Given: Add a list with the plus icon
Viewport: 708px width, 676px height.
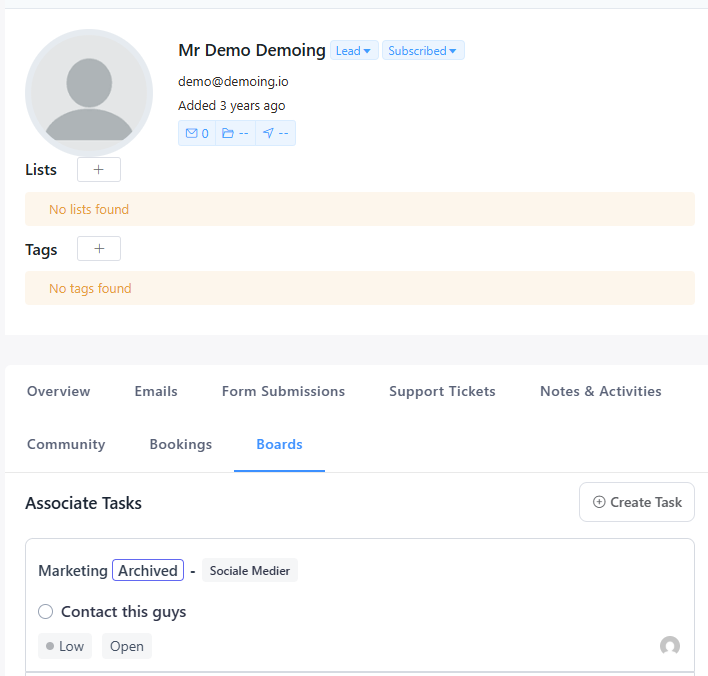Looking at the screenshot, I should point(98,170).
